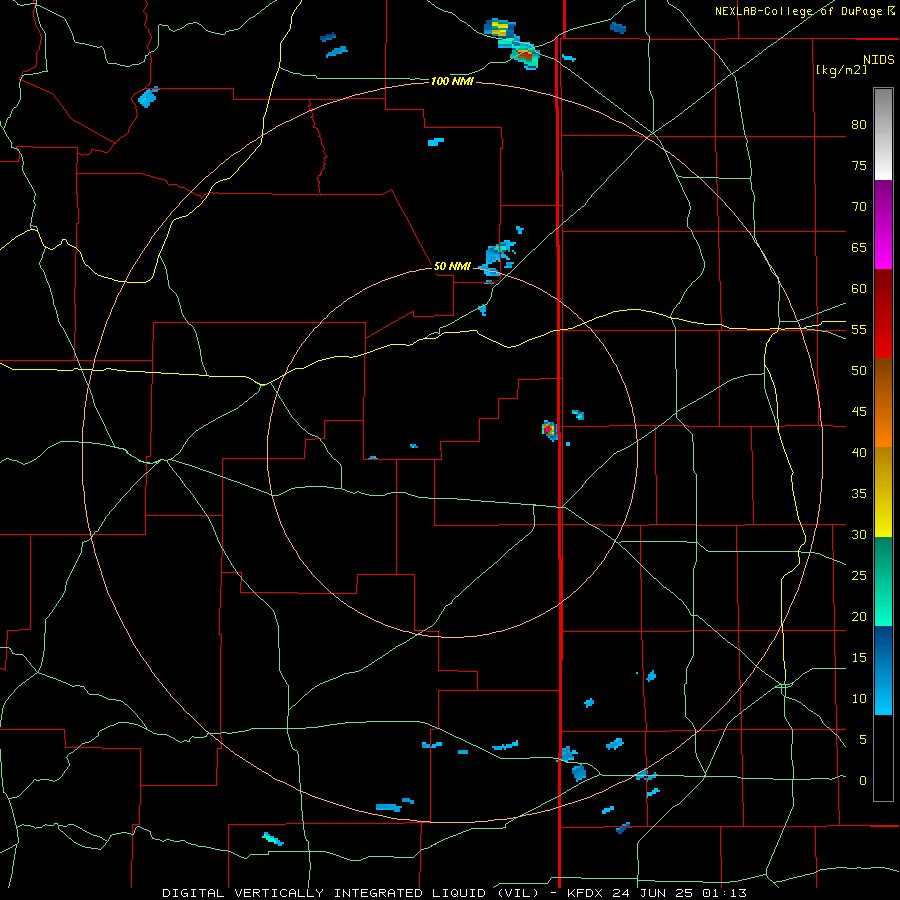This screenshot has width=900, height=900.
Task: Click the NIDS label above the scale
Action: (x=878, y=60)
